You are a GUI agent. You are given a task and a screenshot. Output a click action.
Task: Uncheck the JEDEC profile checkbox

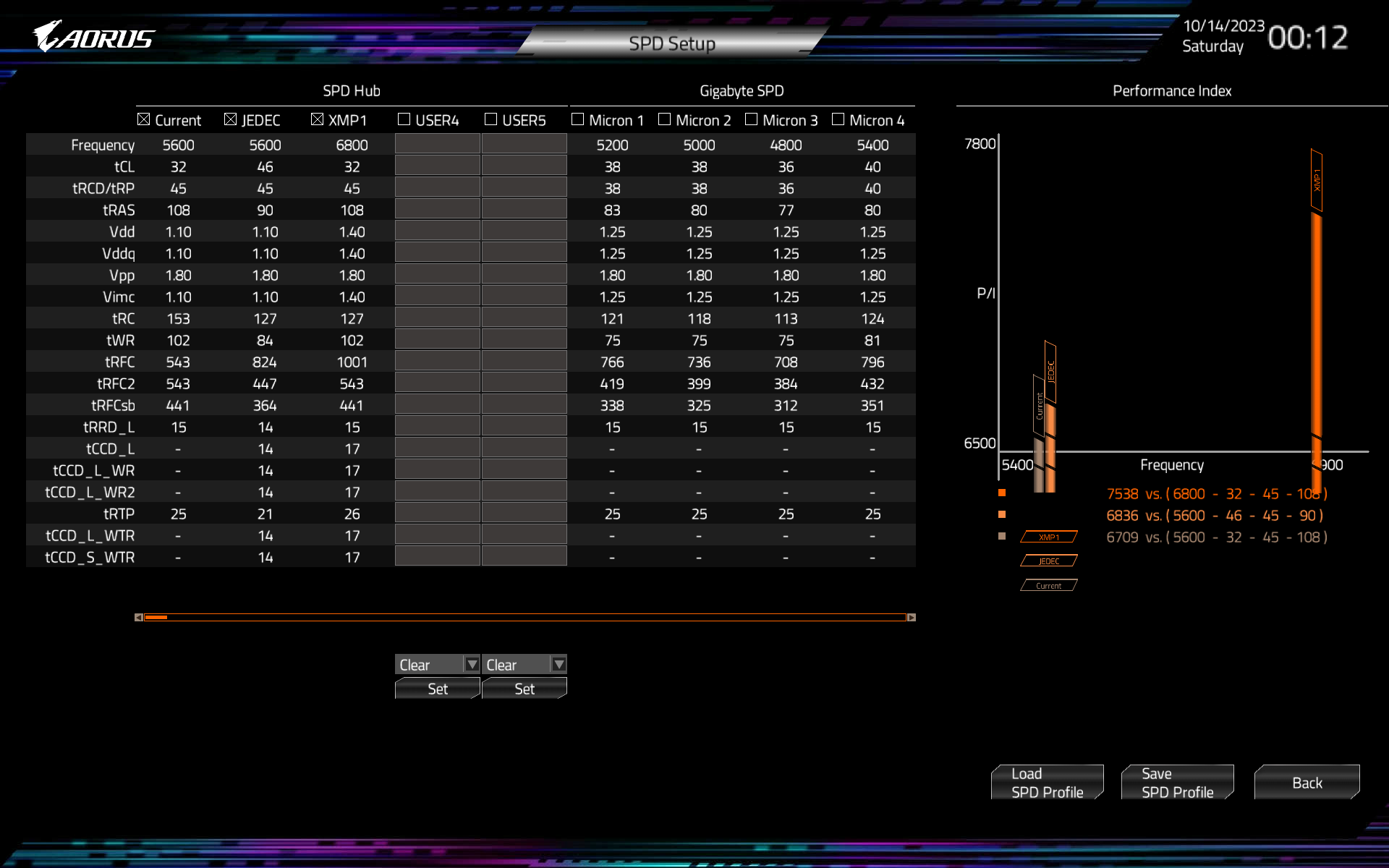230,119
